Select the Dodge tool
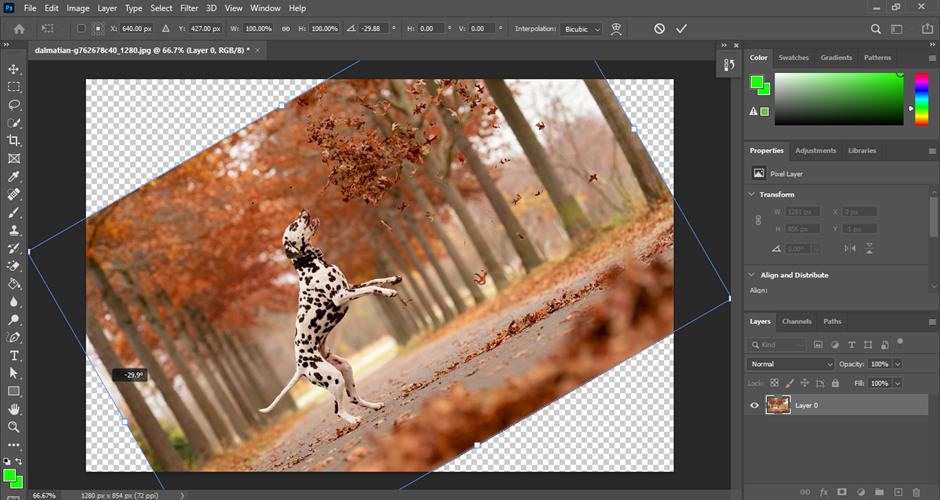Image resolution: width=940 pixels, height=500 pixels. point(13,320)
